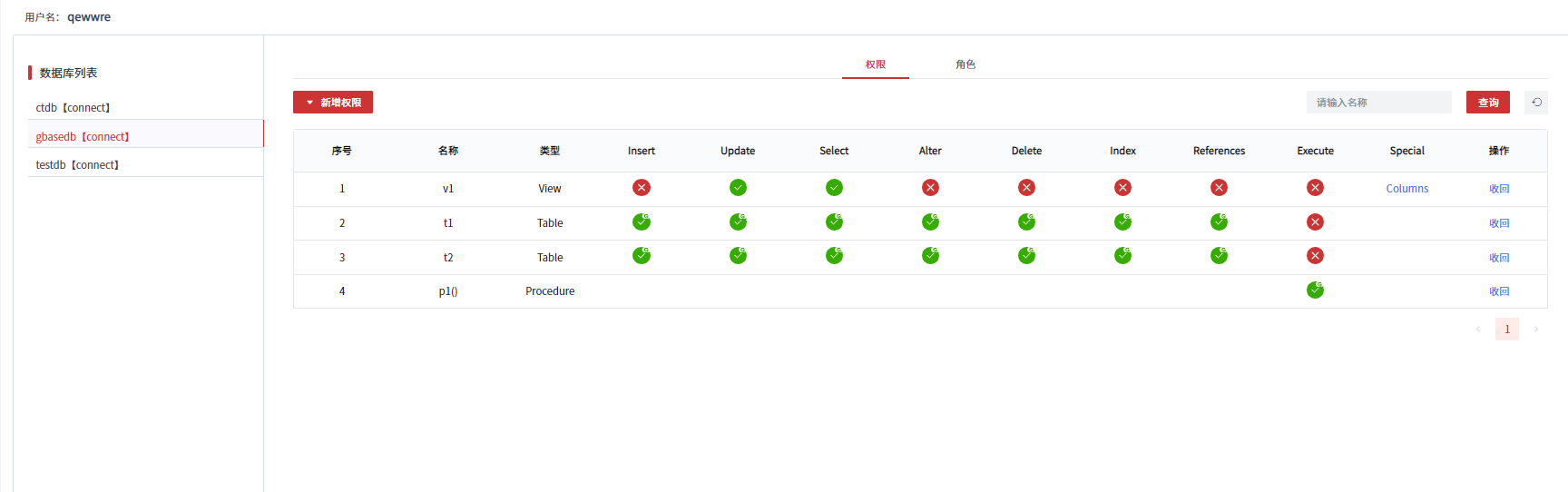Open the 新增权限 dropdown button
This screenshot has height=492, width=1568.
(333, 103)
